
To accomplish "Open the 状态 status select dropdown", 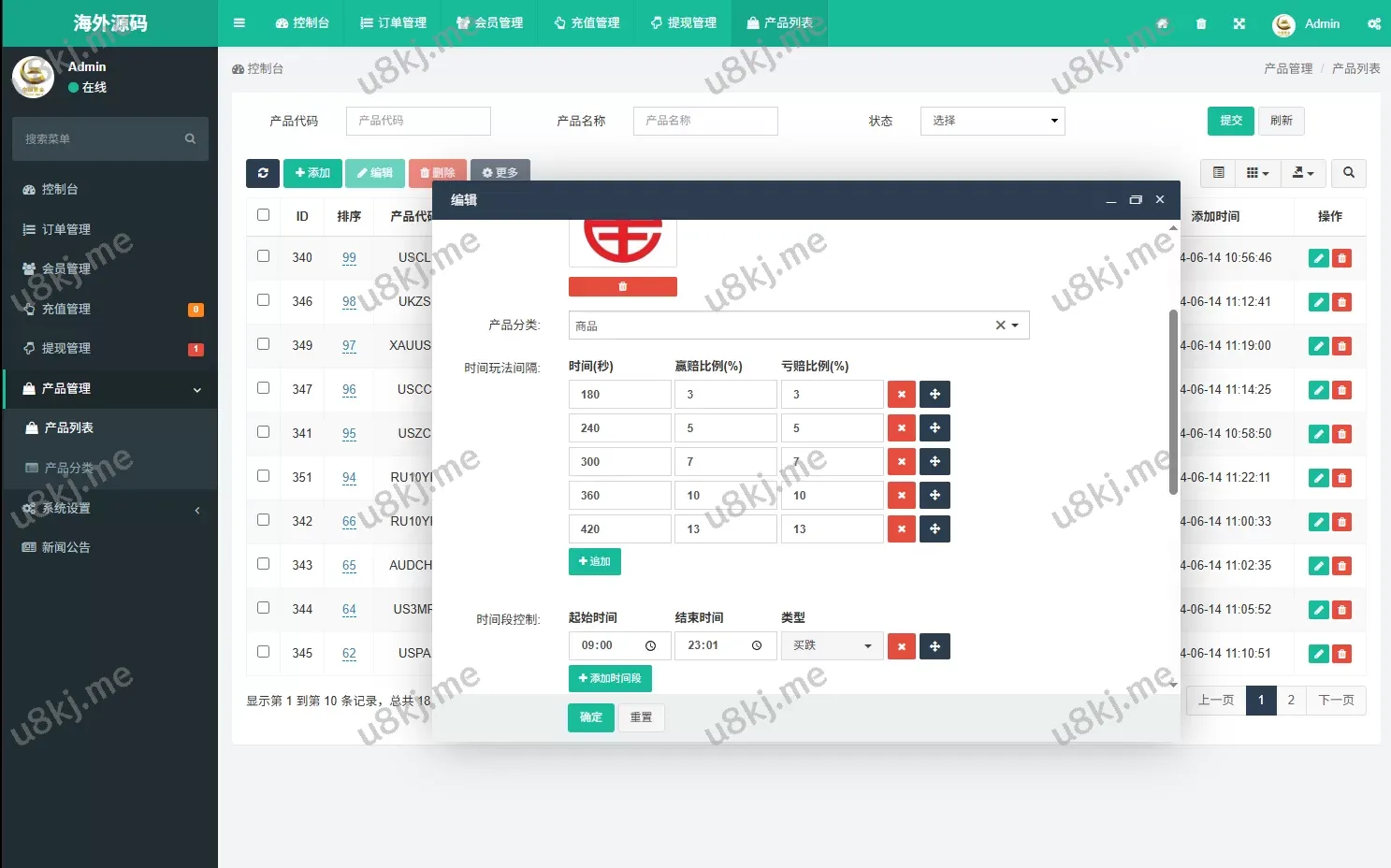I will (x=993, y=121).
